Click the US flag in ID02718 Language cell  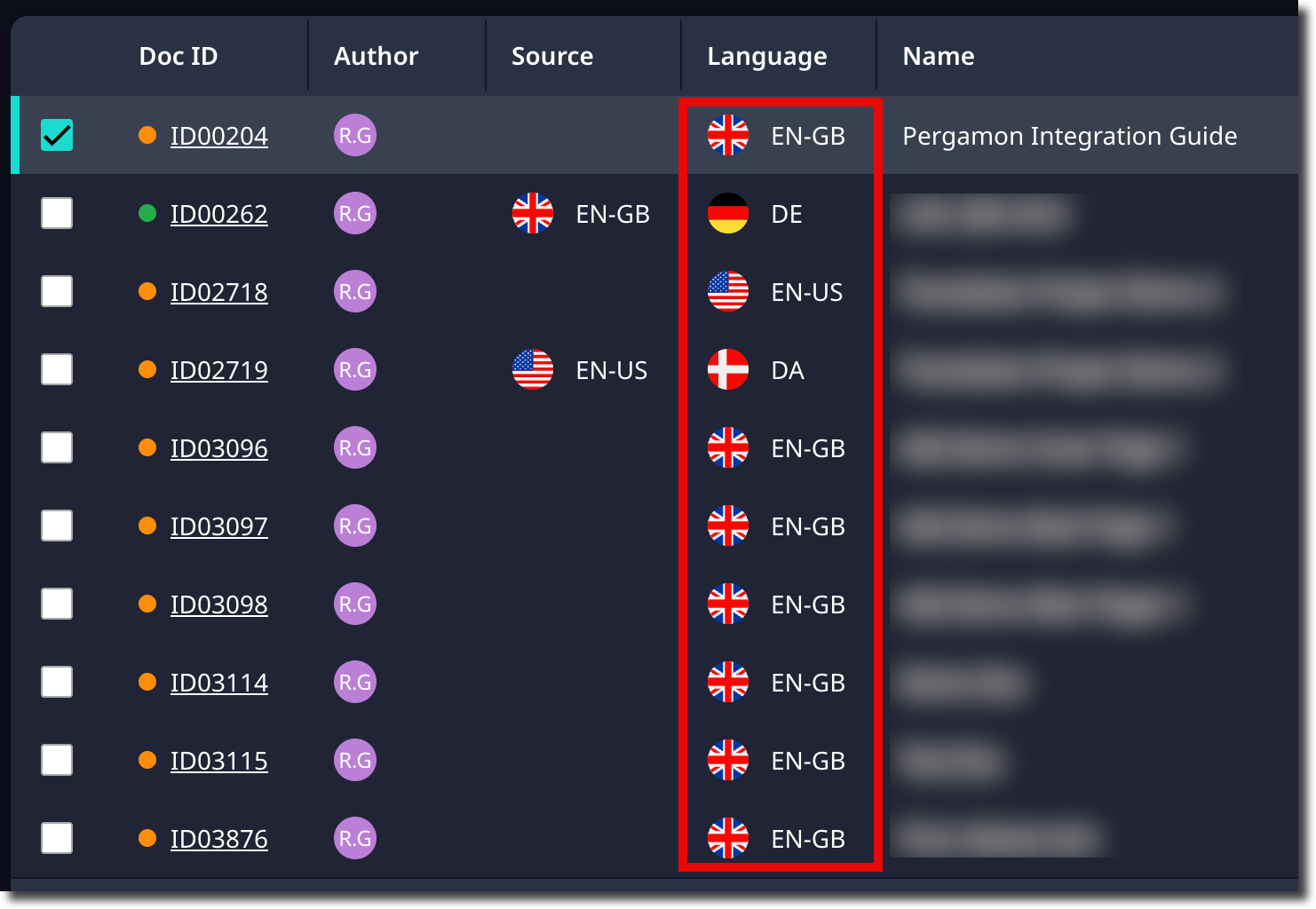tap(728, 292)
